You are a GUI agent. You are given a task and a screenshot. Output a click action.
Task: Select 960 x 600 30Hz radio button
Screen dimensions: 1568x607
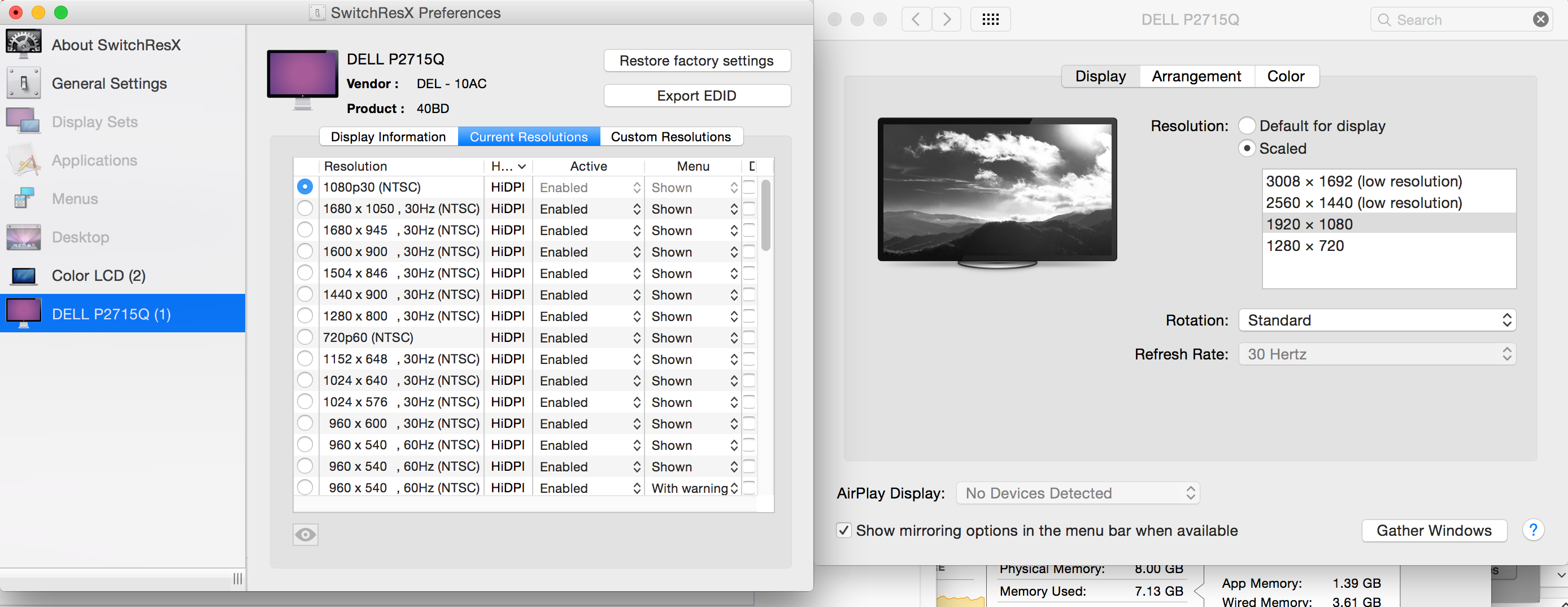tap(305, 423)
